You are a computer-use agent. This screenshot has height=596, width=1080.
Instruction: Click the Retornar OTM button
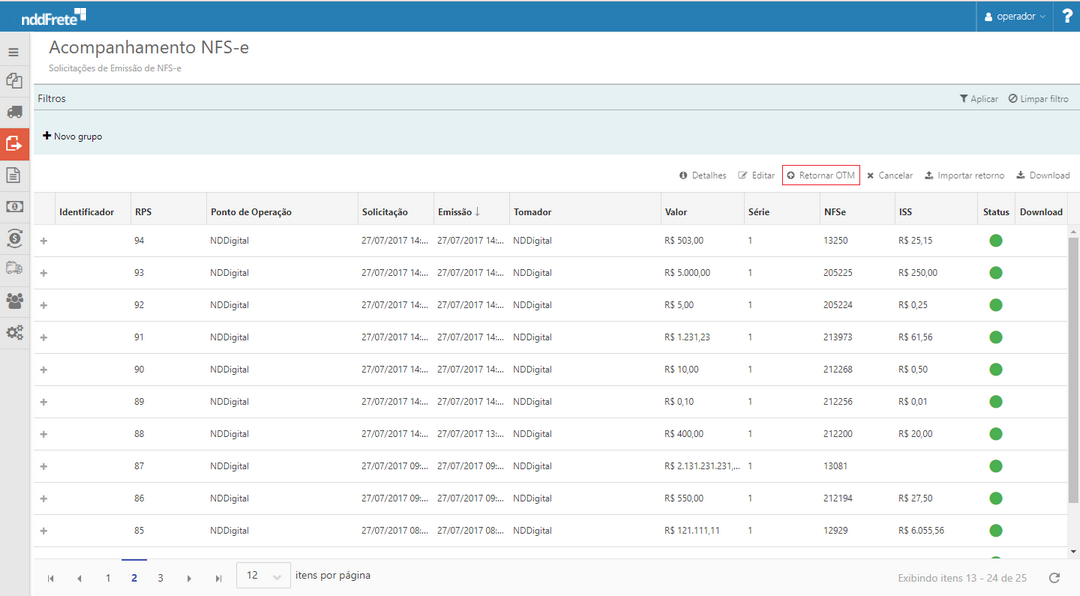pyautogui.click(x=821, y=175)
